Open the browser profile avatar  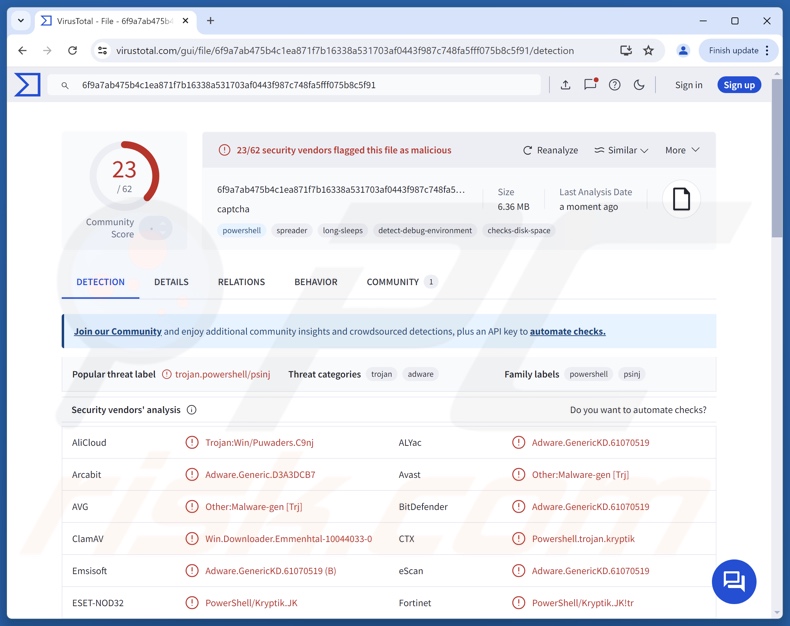point(683,50)
